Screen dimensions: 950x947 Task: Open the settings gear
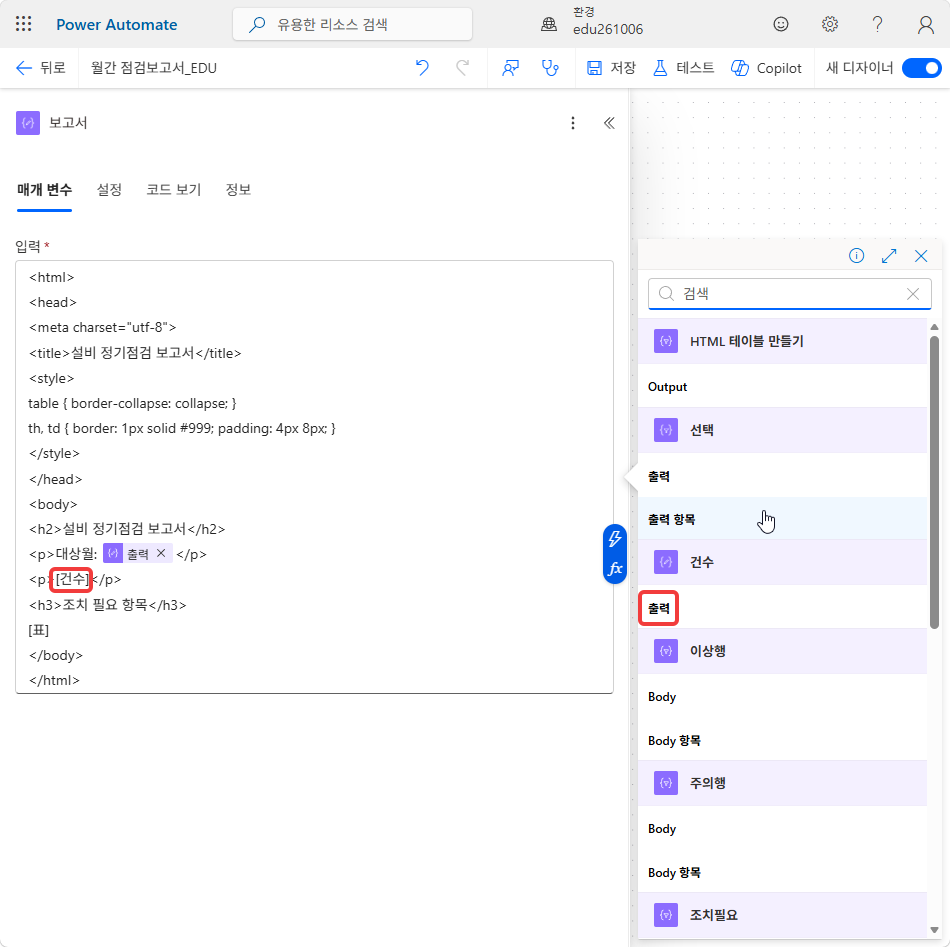(829, 24)
